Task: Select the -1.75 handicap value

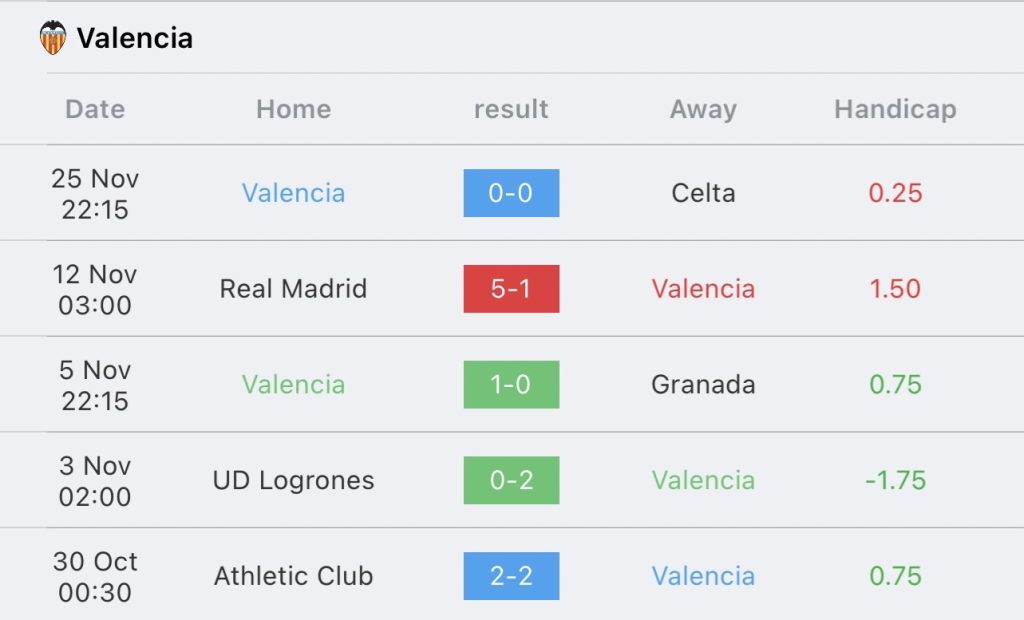Action: point(895,480)
